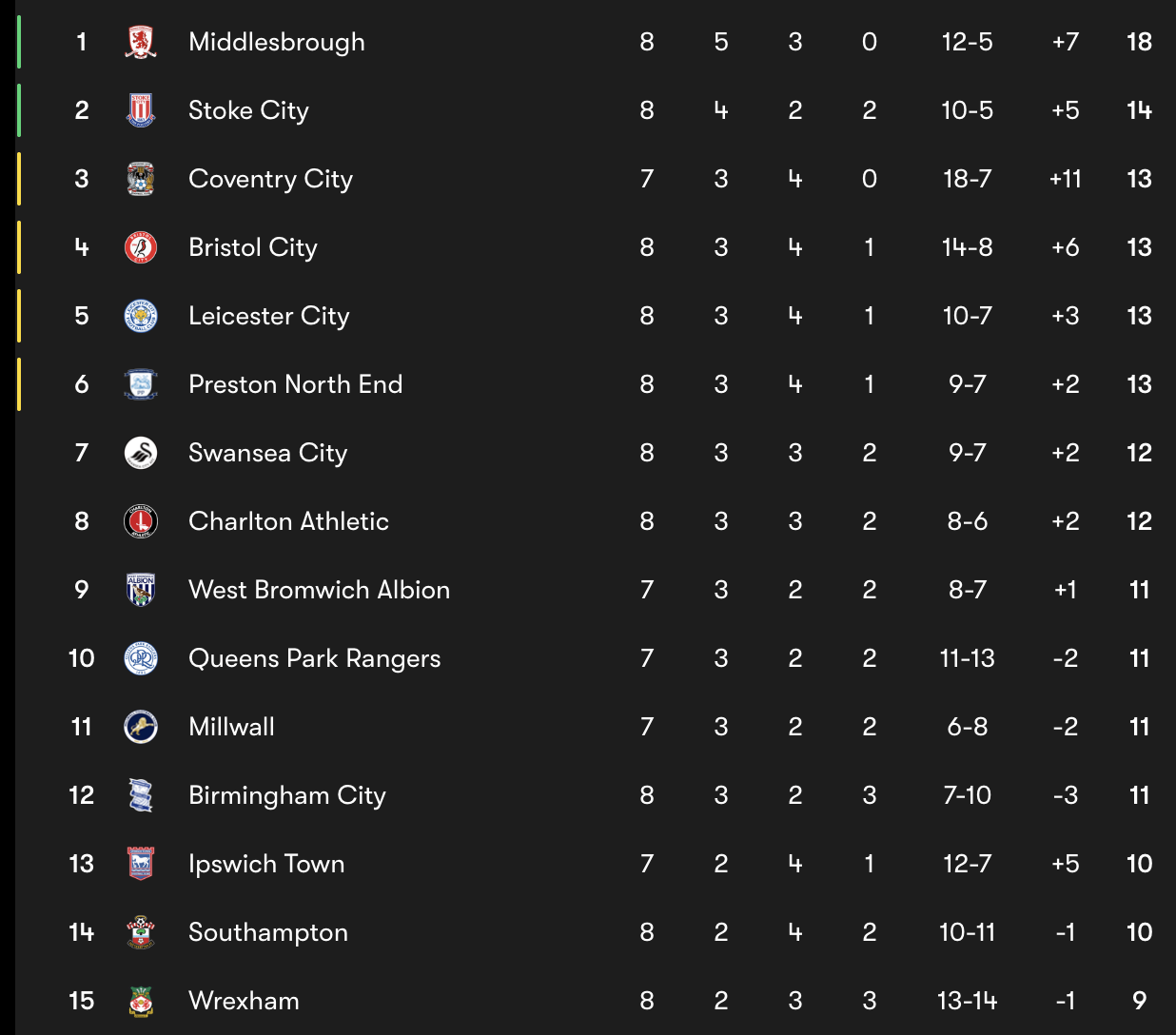Click the green promotion marker beside Middlesbrough
The image size is (1176, 1035).
[19, 42]
